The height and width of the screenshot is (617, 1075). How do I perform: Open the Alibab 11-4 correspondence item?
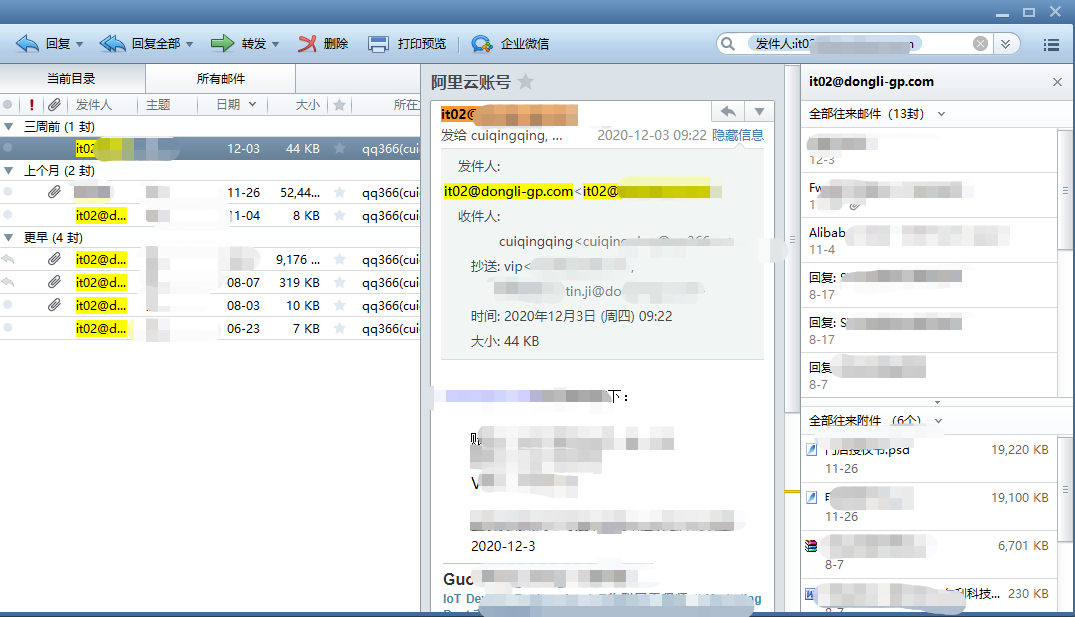[930, 241]
